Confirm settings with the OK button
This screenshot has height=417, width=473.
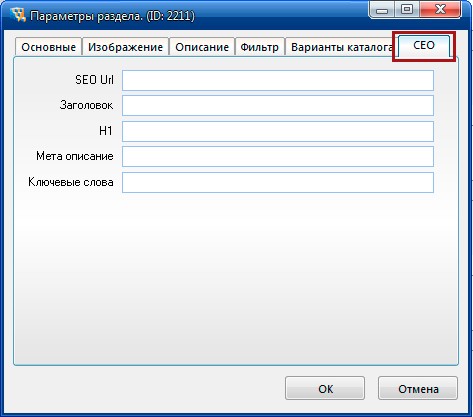325,388
